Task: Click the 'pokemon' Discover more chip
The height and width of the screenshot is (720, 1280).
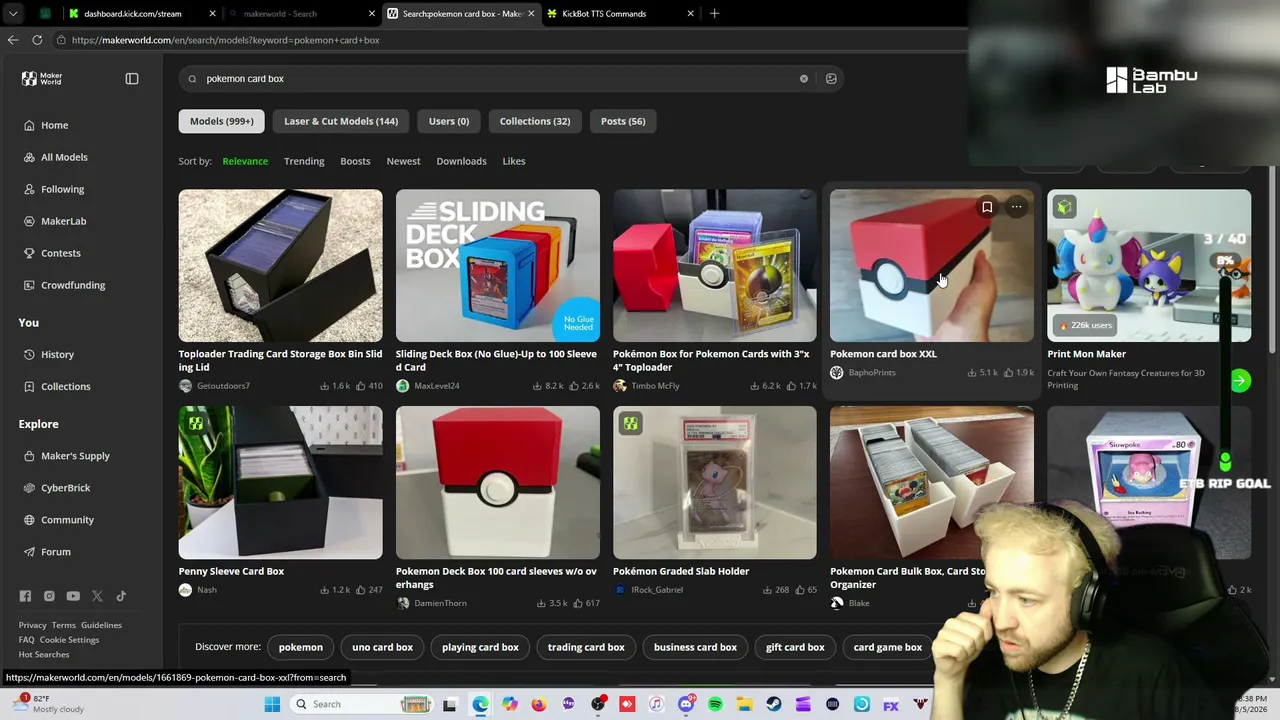Action: coord(301,647)
